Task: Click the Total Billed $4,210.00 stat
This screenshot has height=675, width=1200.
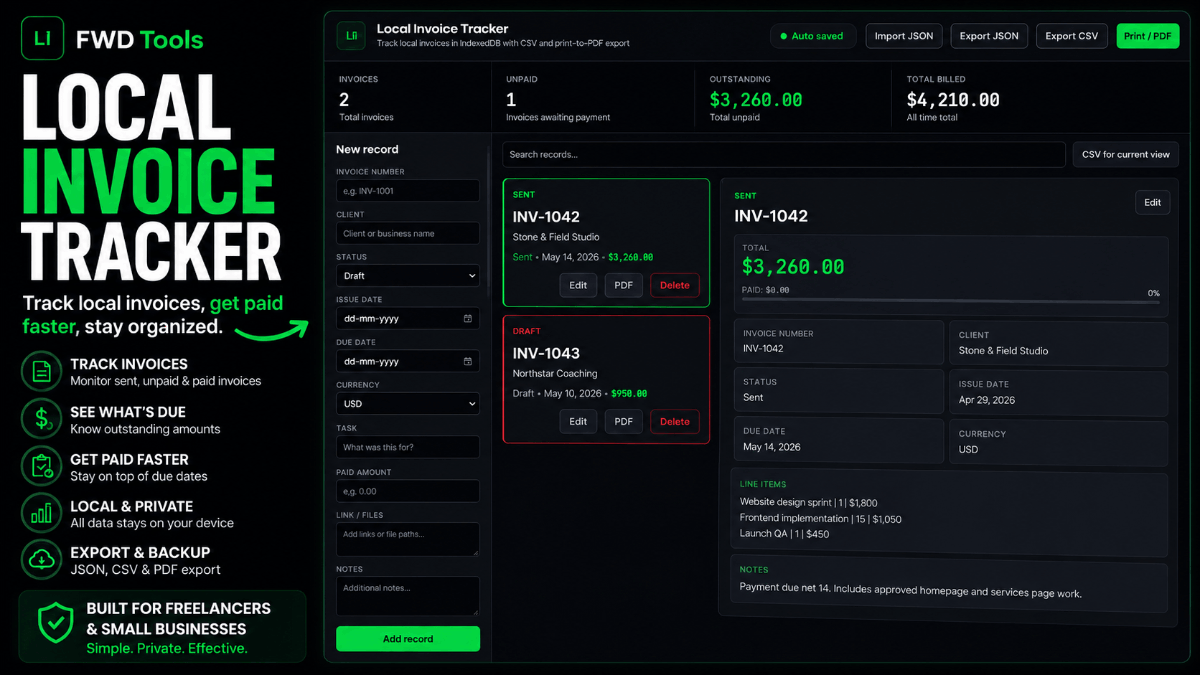Action: click(953, 100)
